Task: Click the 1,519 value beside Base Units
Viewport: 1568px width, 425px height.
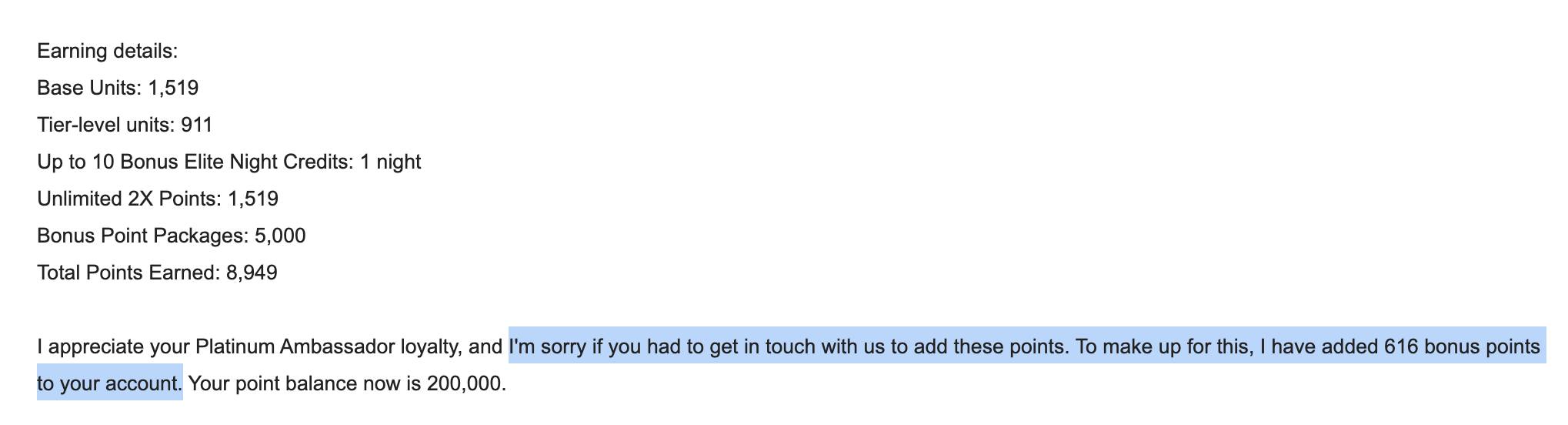Action: 173,89
